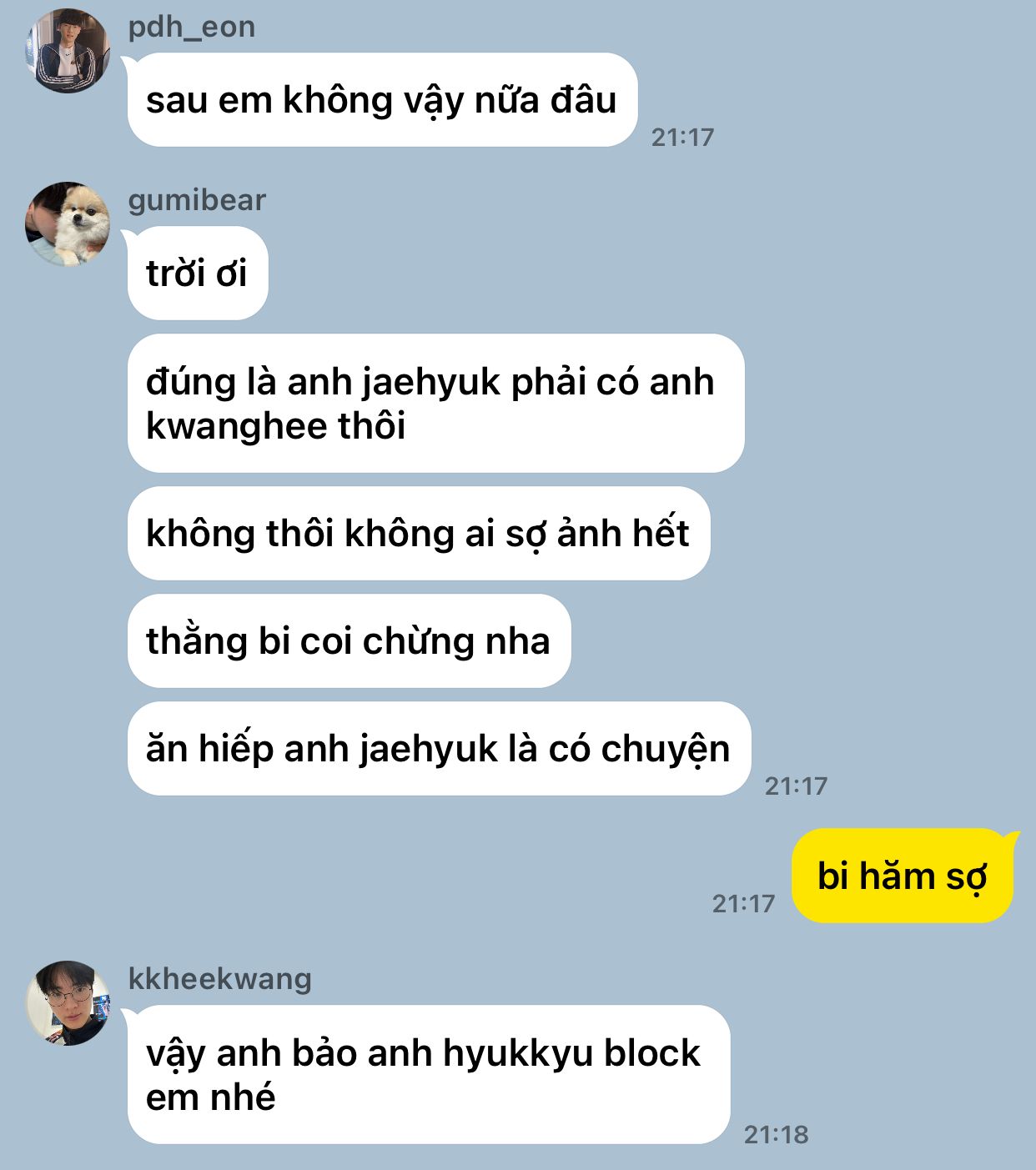Tap 21:17 timestamp after 'có chuyện' message

796,786
